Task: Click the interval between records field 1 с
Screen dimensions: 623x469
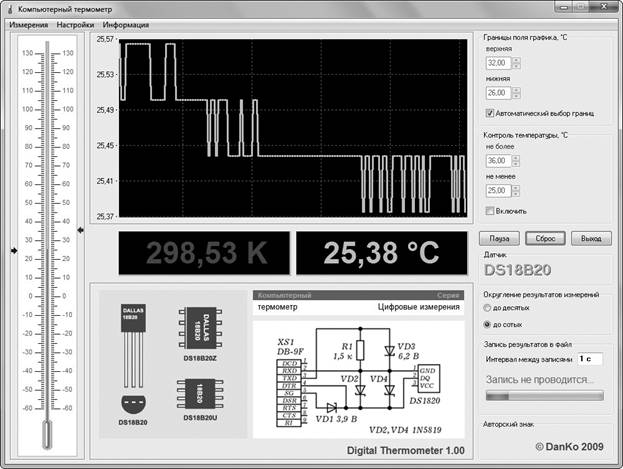Action: [x=590, y=359]
